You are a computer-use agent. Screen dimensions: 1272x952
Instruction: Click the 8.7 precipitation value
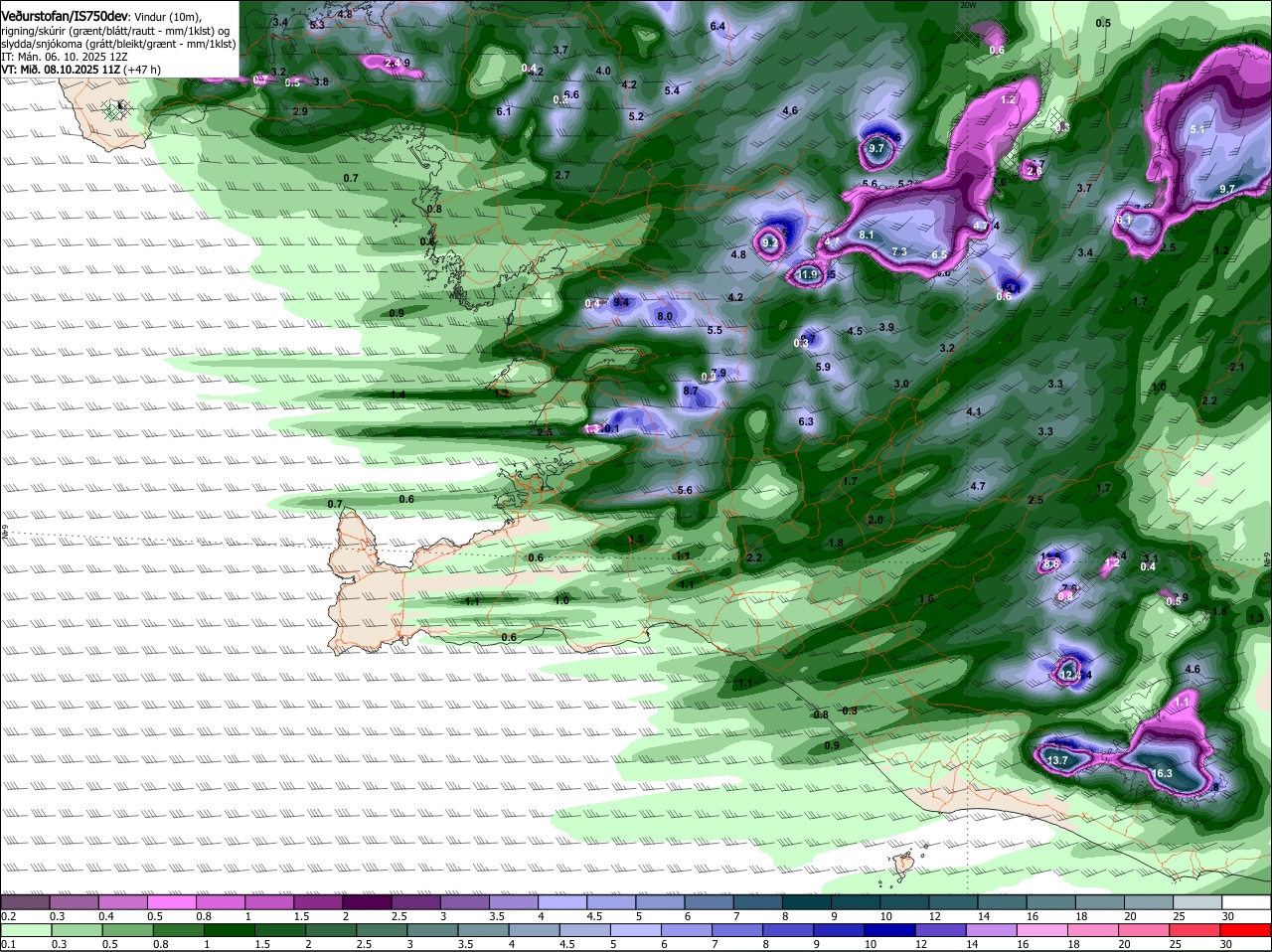click(x=692, y=392)
